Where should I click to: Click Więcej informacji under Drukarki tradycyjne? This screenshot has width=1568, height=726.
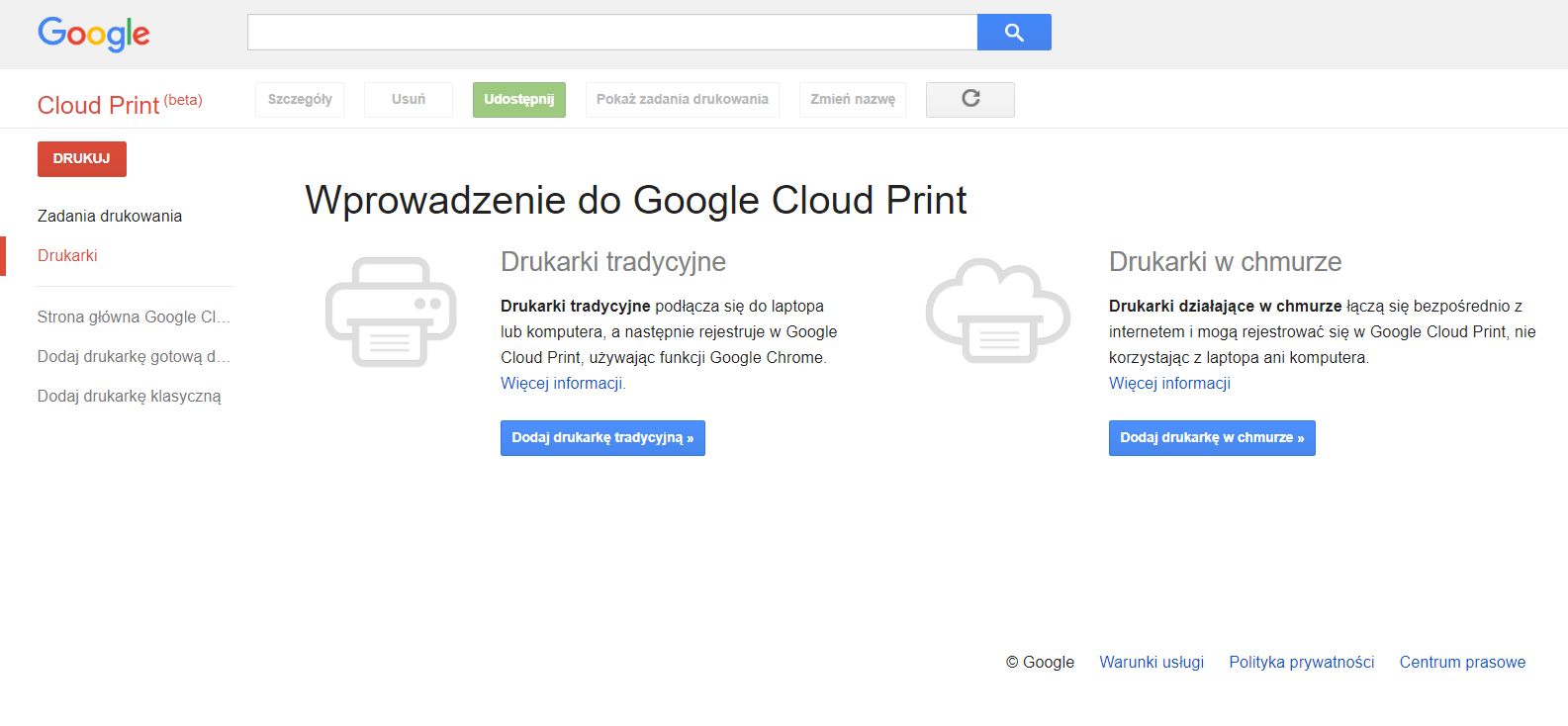[x=563, y=383]
